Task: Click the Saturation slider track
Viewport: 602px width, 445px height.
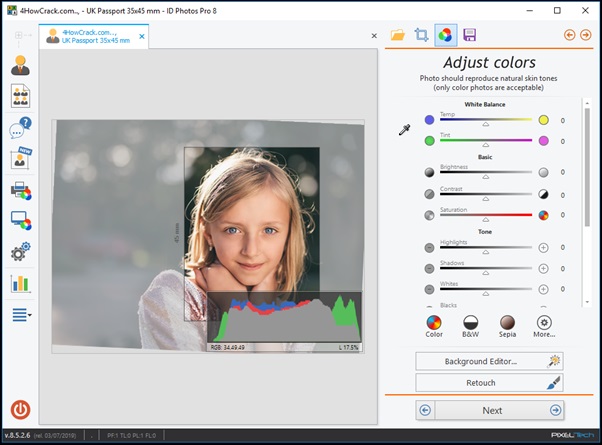Action: [x=486, y=215]
